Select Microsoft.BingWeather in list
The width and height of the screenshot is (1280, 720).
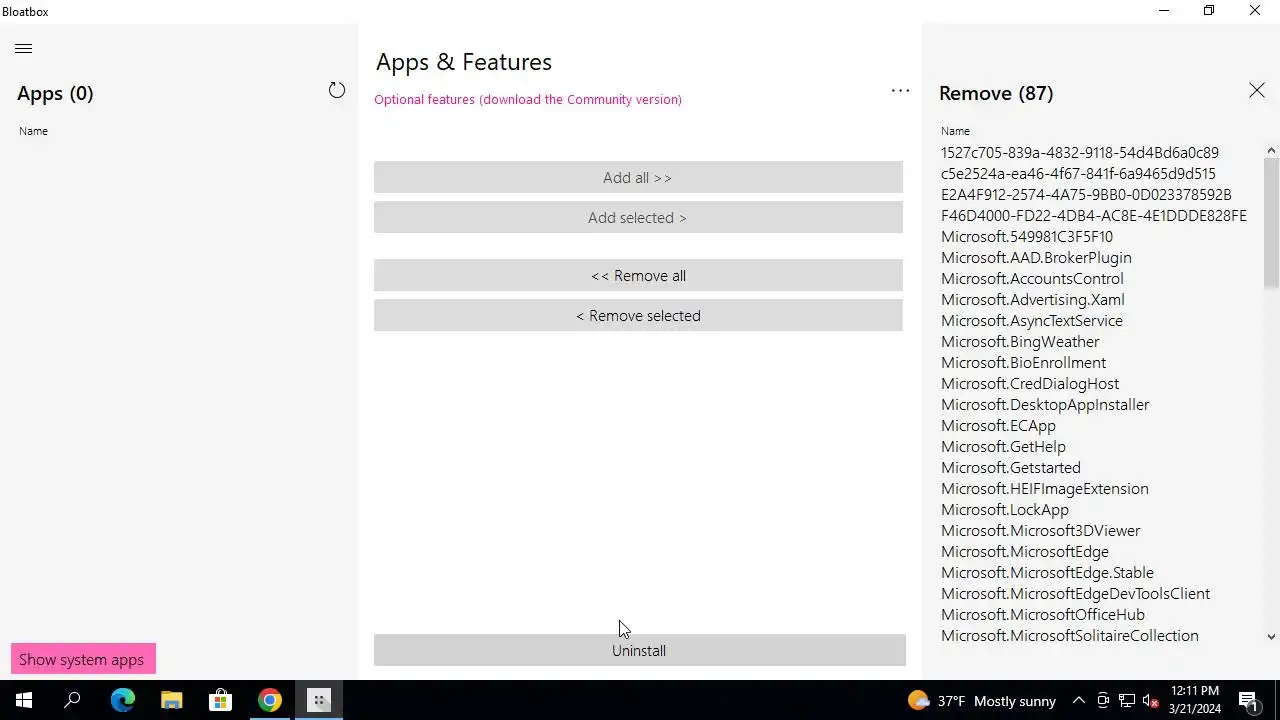coord(1020,342)
